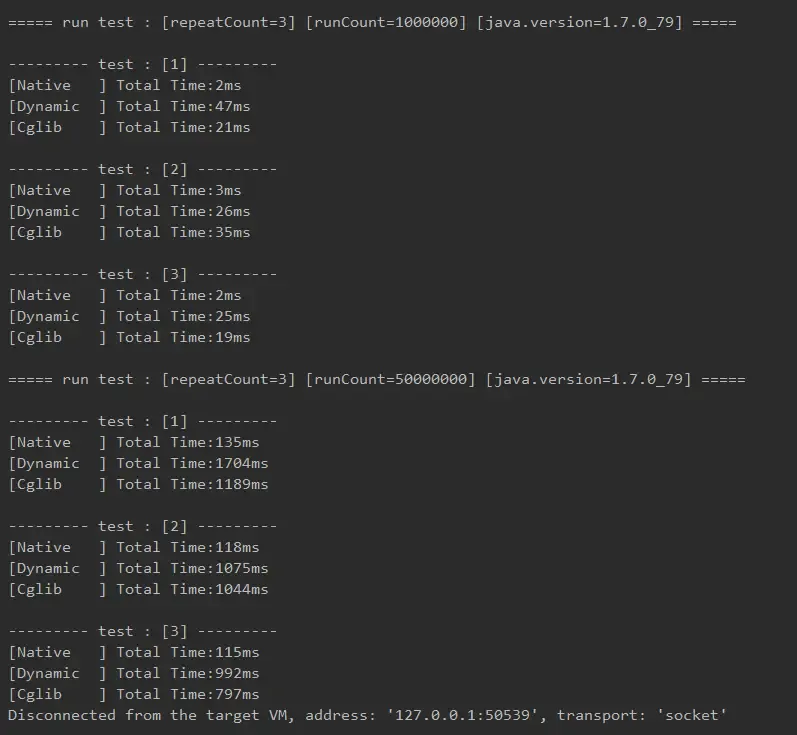The image size is (797, 735).
Task: Click the Dynamic Total Time:25ms line
Action: pyautogui.click(x=130, y=316)
